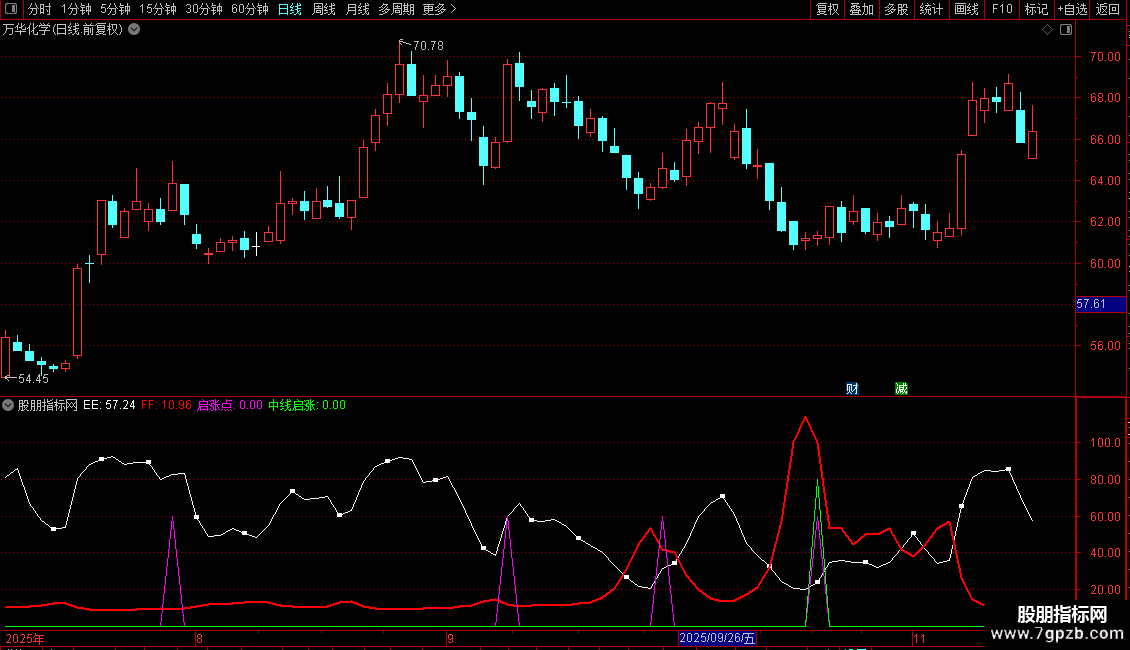The width and height of the screenshot is (1130, 650).
Task: Open dropdown next to 万华化学 title
Action: pos(134,30)
